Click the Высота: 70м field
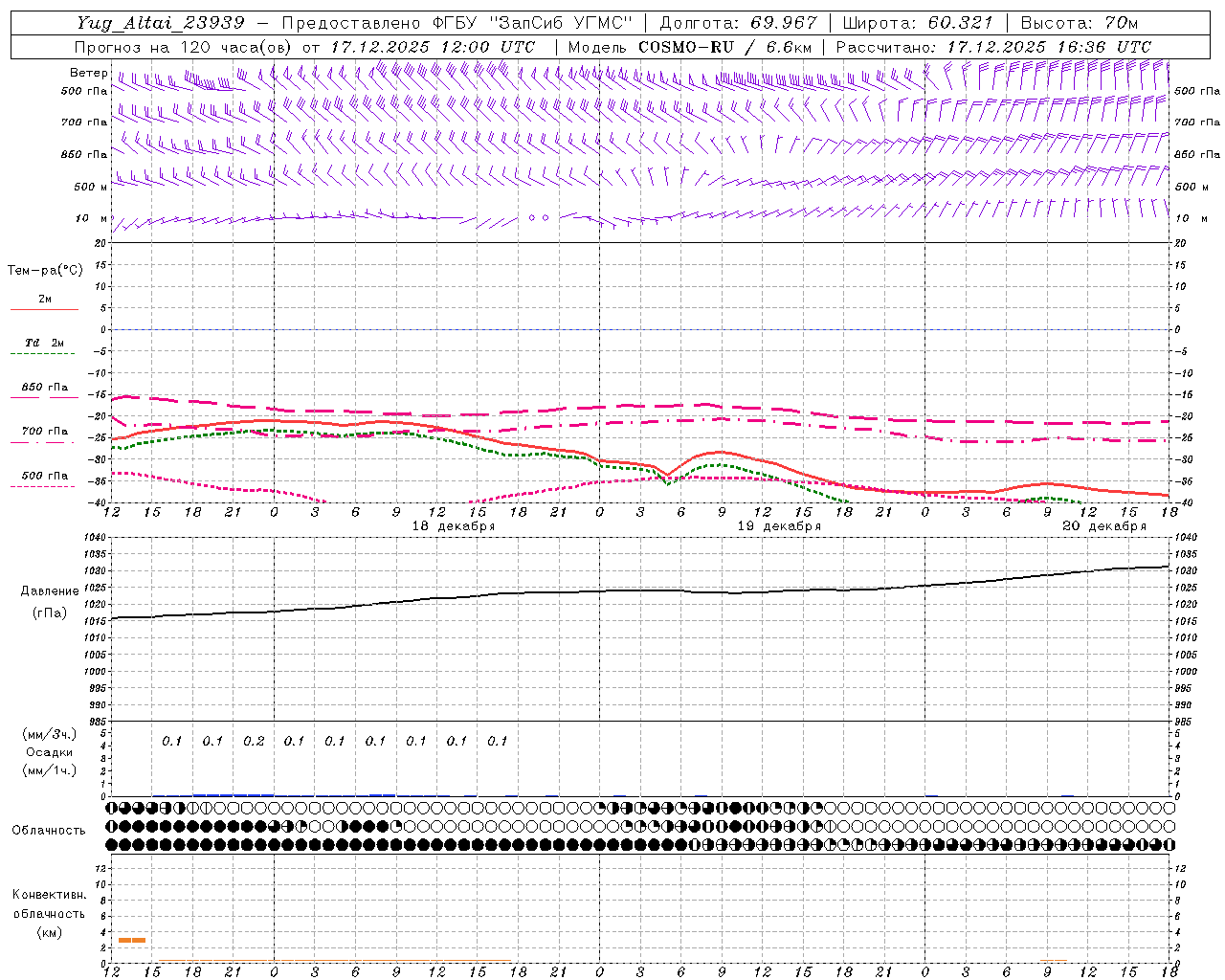Image resolution: width=1225 pixels, height=980 pixels. point(1080,23)
